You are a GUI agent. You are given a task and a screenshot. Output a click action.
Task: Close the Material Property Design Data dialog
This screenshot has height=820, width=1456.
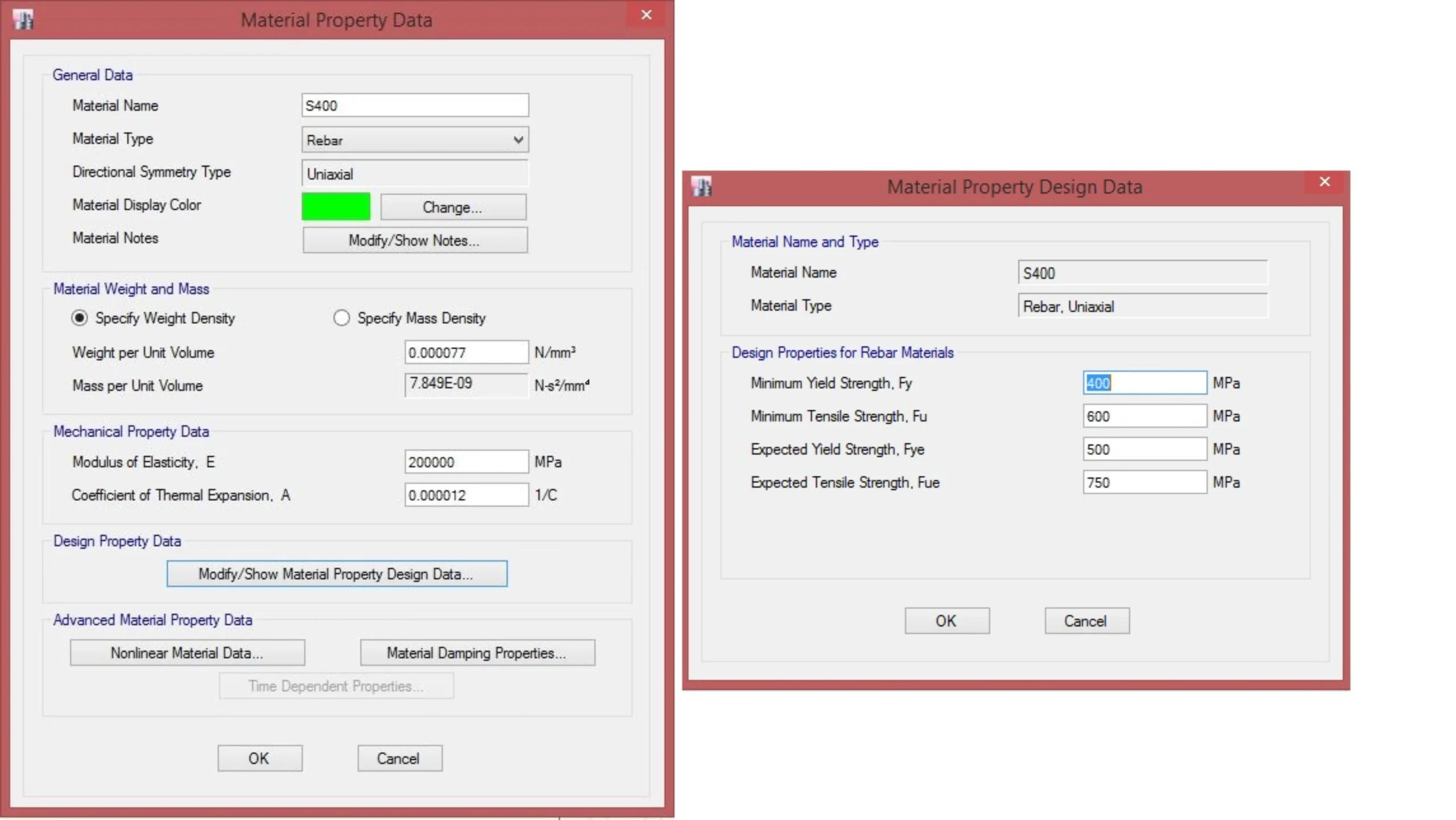click(x=1325, y=182)
